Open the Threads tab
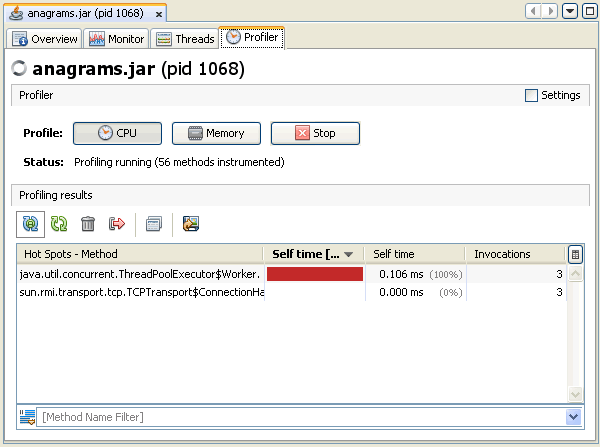600x447 pixels. tap(186, 39)
